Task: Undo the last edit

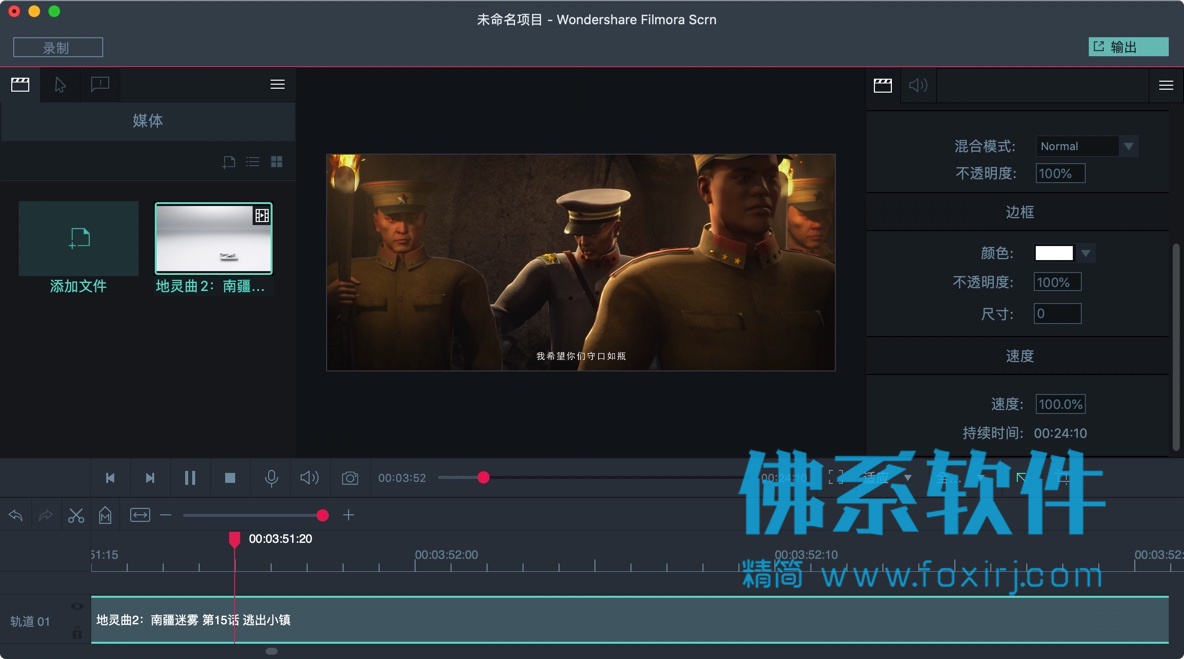Action: pos(16,516)
